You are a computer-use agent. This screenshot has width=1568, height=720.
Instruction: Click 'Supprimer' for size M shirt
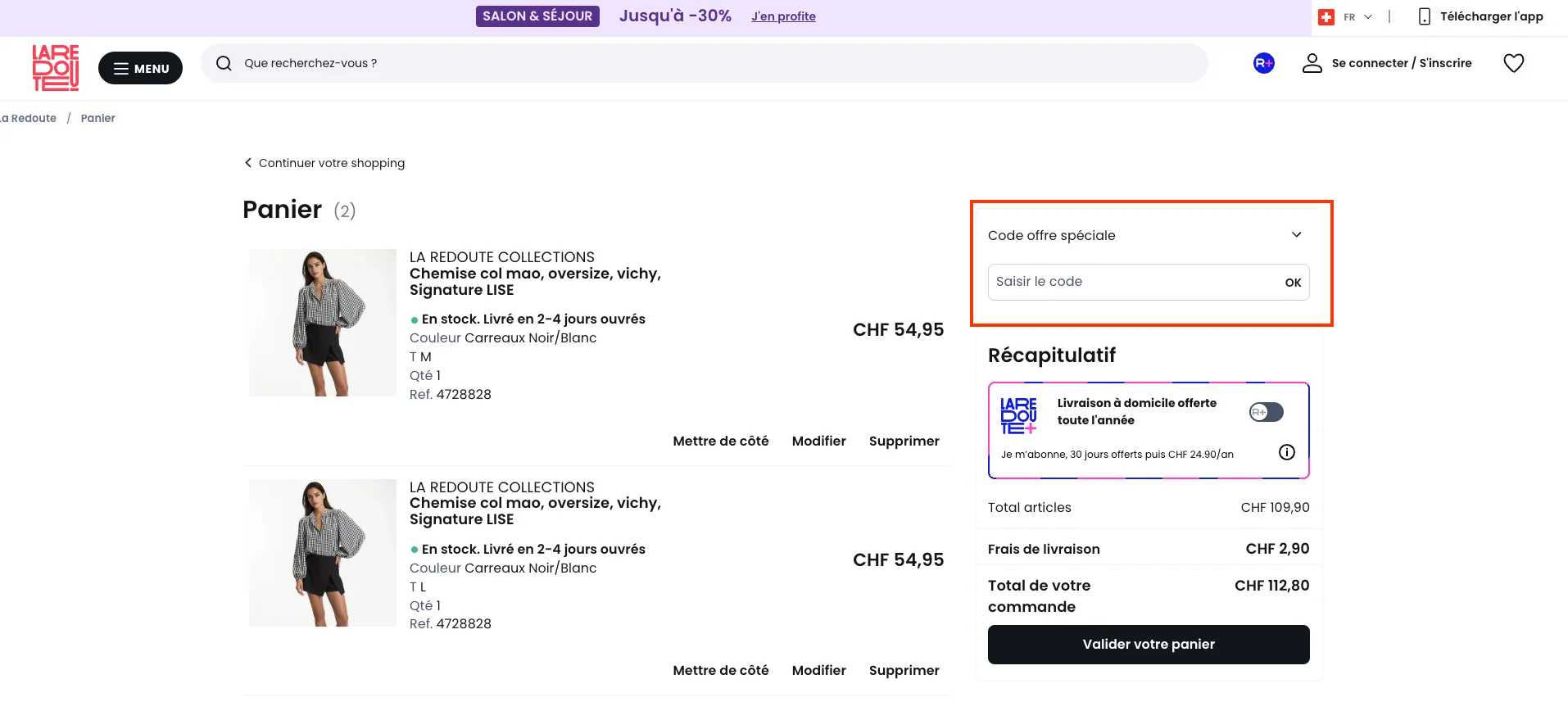point(904,441)
